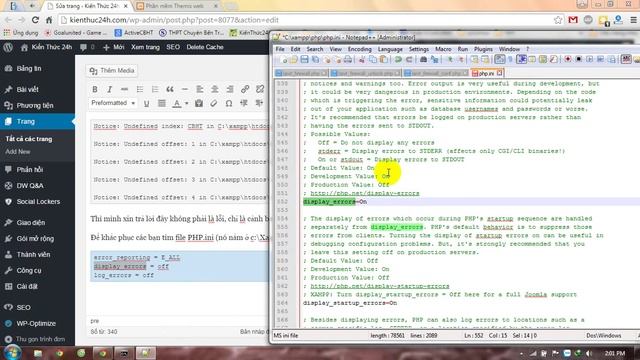
Task: Click the browser reload icon
Action: click(35, 20)
